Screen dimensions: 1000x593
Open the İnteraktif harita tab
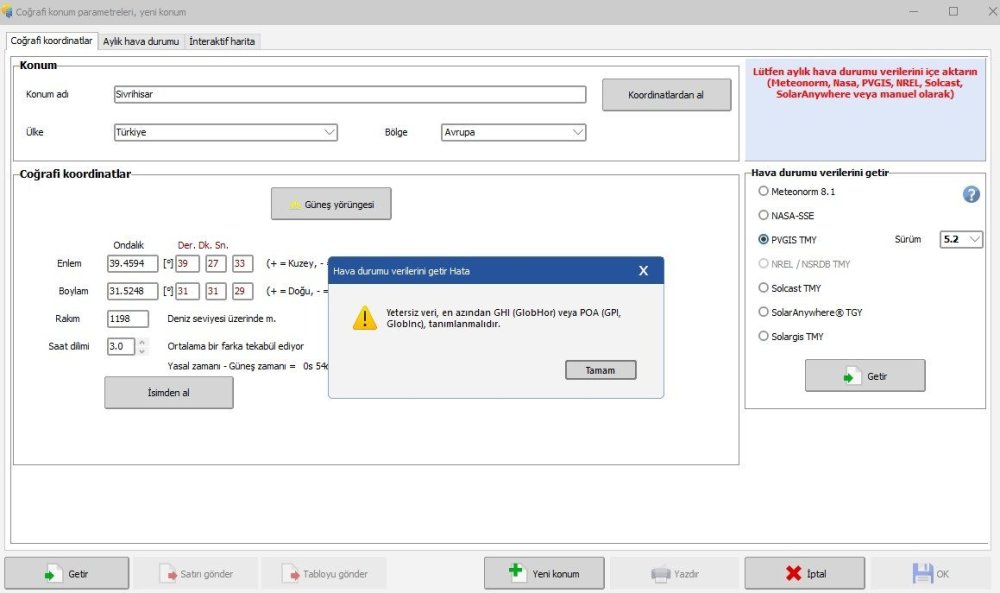click(222, 41)
